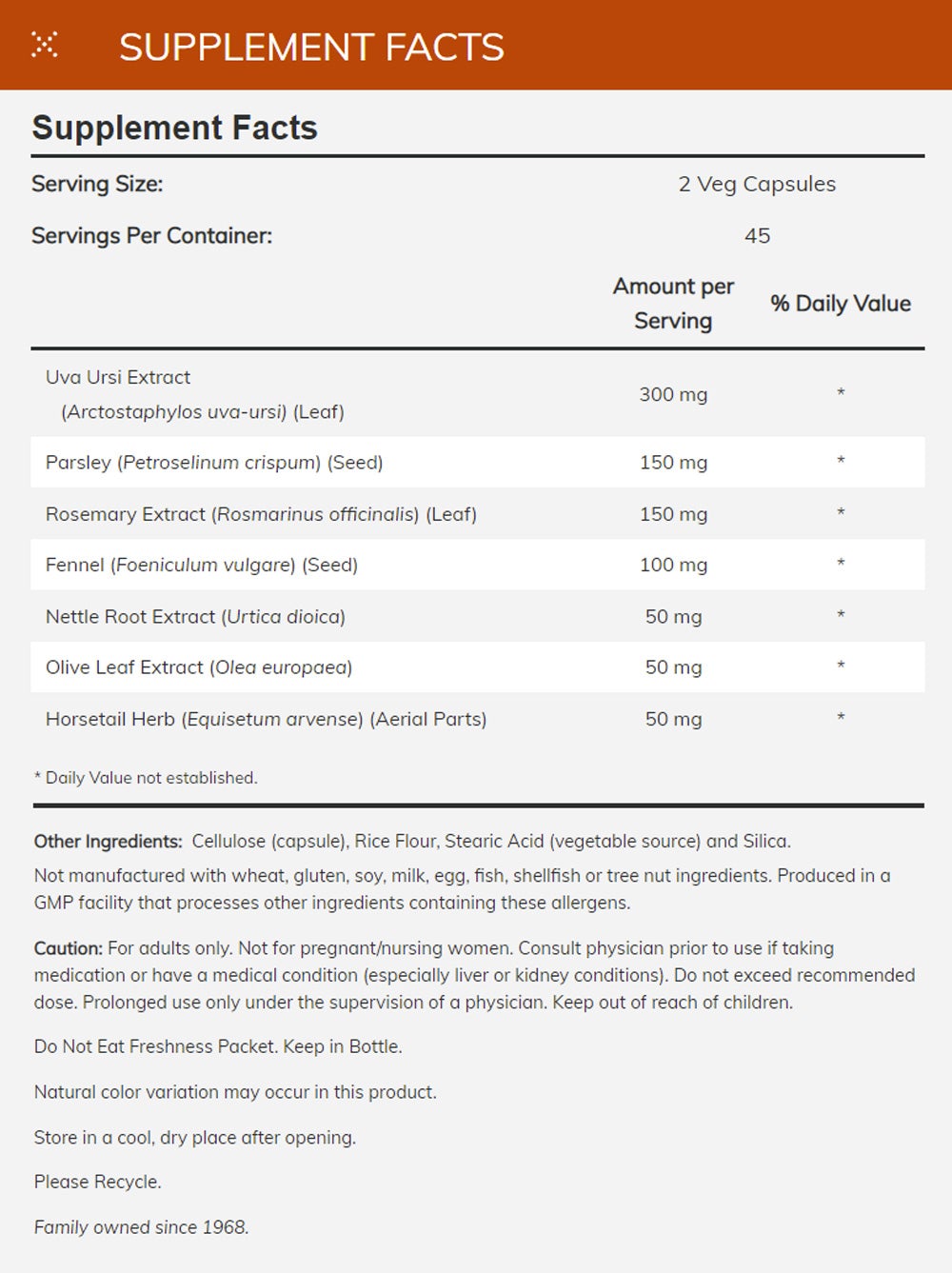This screenshot has height=1273, width=952.
Task: Click the bold Caution label
Action: click(x=68, y=948)
